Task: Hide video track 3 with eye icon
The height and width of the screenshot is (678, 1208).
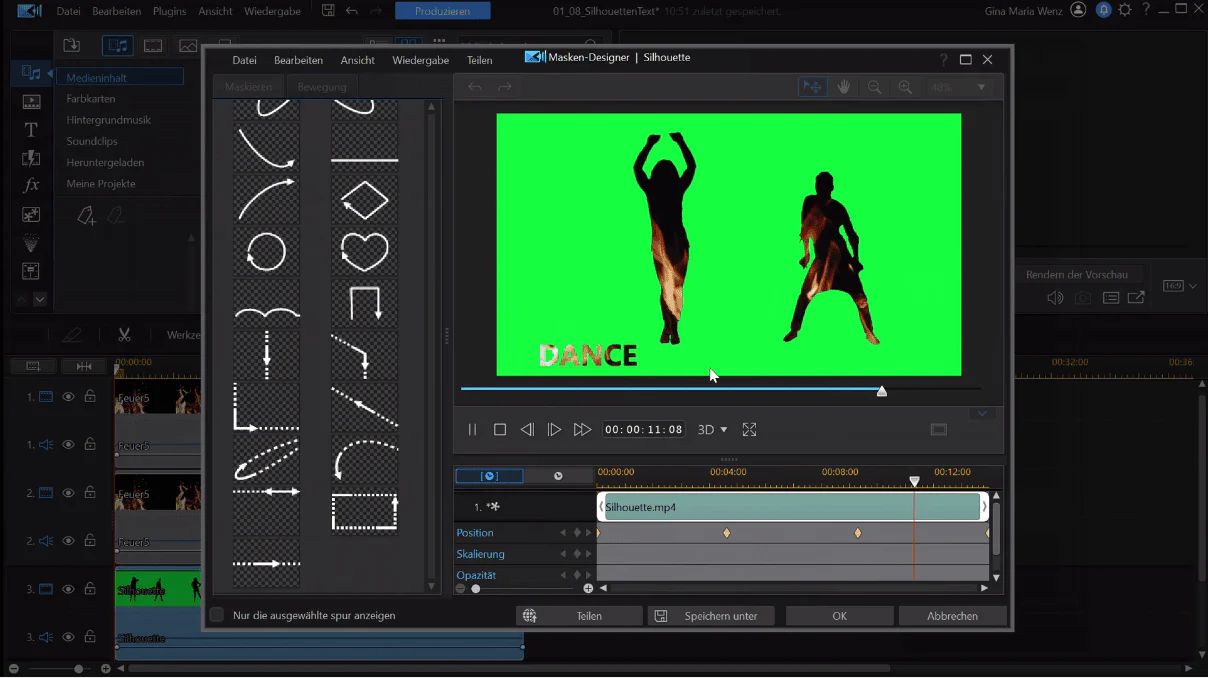Action: (x=69, y=589)
